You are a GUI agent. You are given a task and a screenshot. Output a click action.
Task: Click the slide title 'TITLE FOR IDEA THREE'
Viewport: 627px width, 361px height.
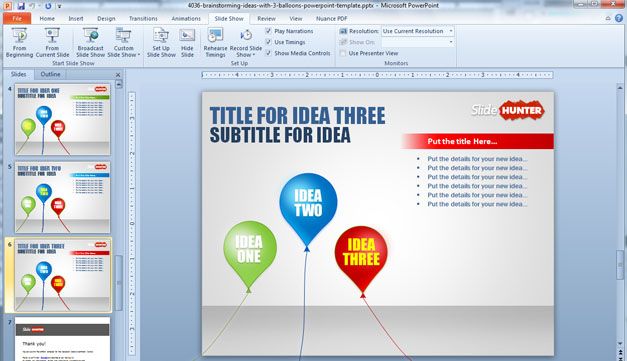(298, 116)
